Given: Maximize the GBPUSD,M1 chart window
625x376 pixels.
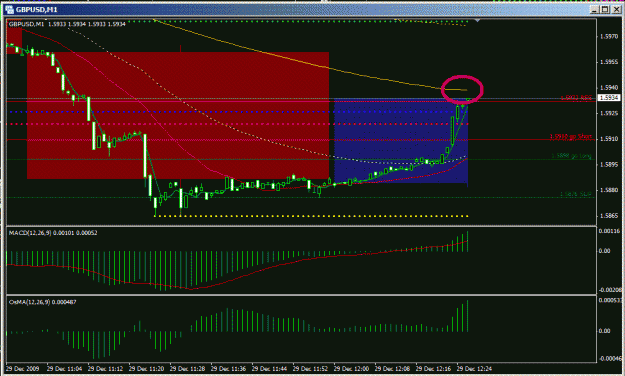Looking at the screenshot, I should [605, 9].
